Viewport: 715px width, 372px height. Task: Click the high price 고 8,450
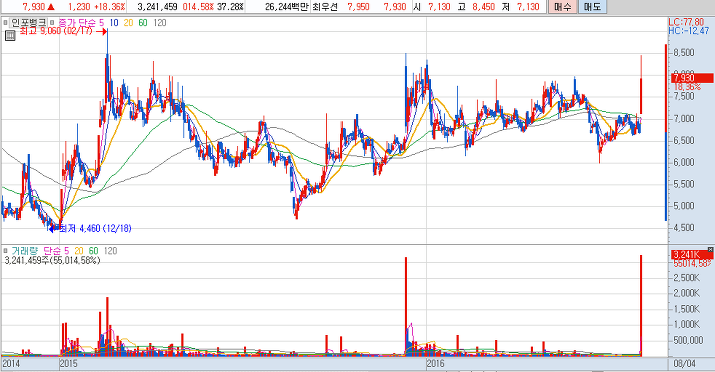[x=477, y=7]
